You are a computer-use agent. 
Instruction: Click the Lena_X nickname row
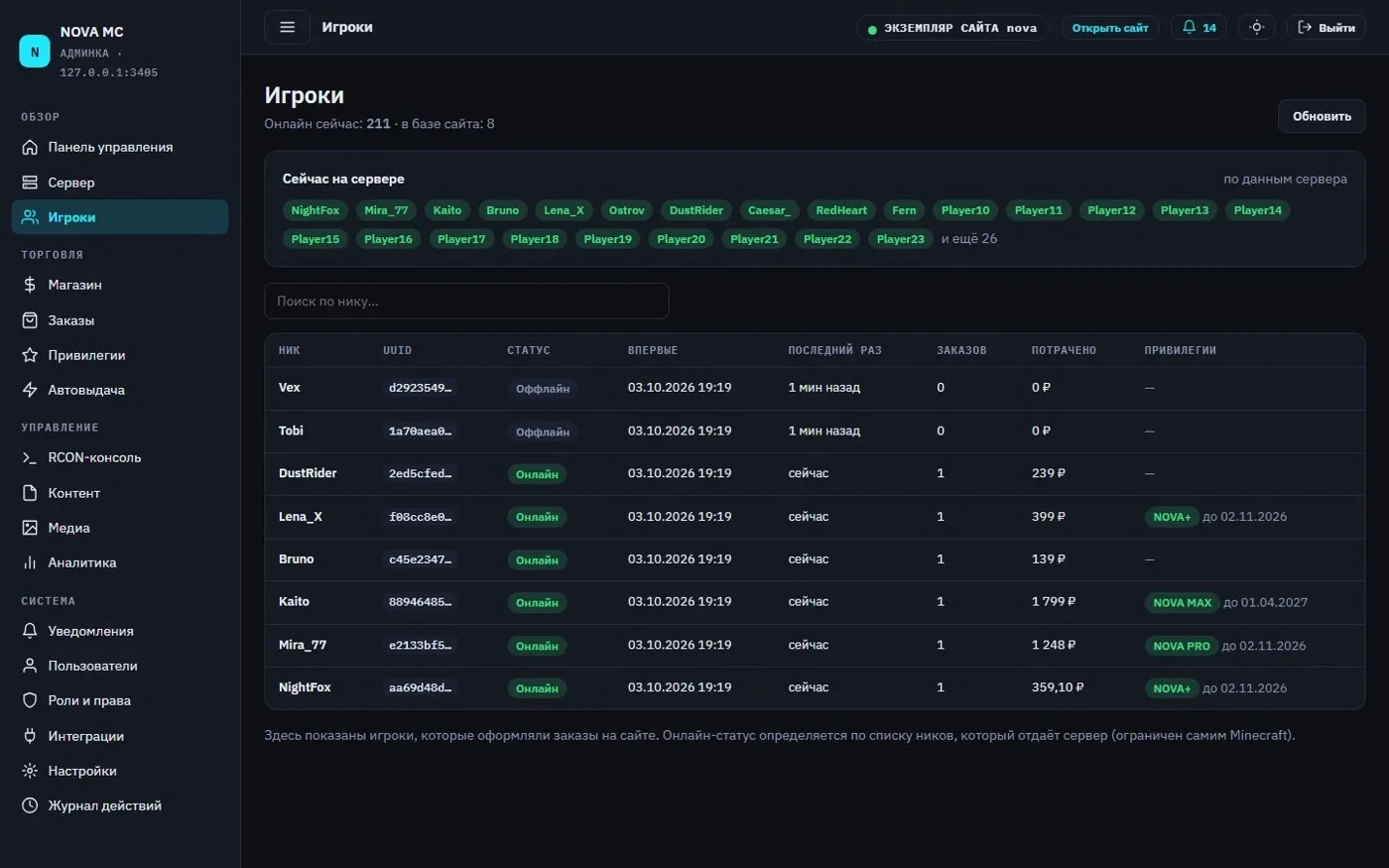click(x=301, y=517)
